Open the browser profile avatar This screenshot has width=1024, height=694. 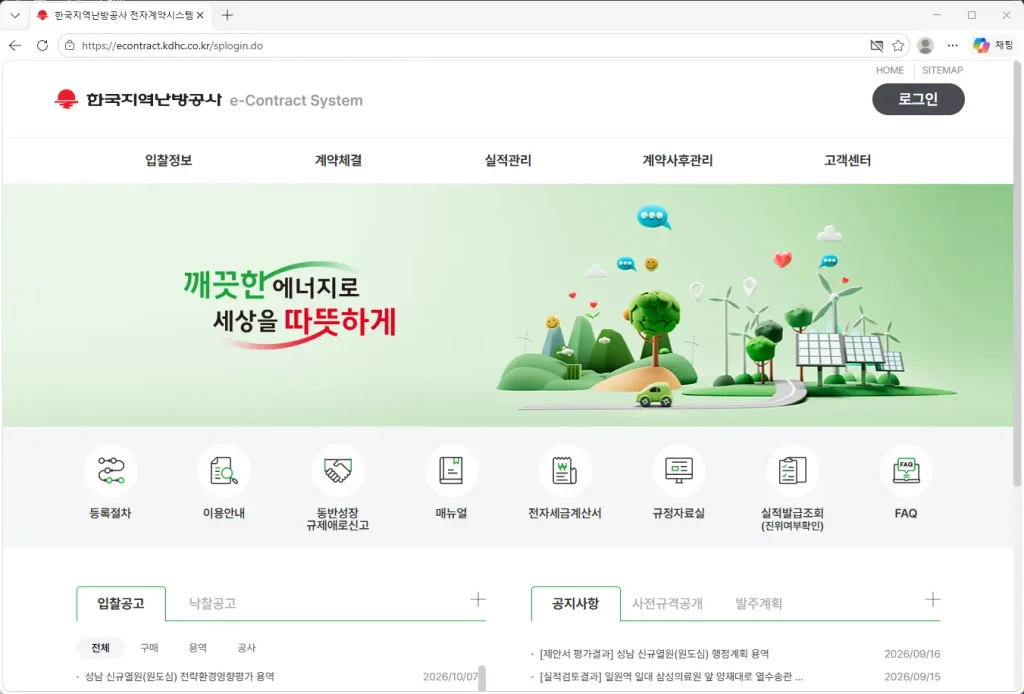pos(925,46)
